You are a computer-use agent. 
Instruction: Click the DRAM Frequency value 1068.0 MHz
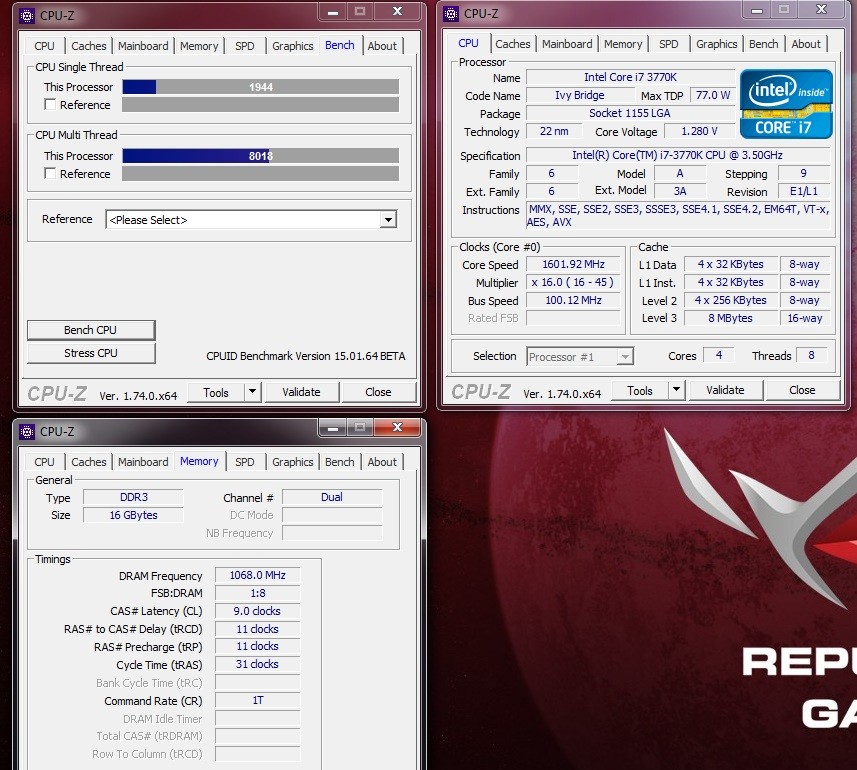[x=257, y=575]
